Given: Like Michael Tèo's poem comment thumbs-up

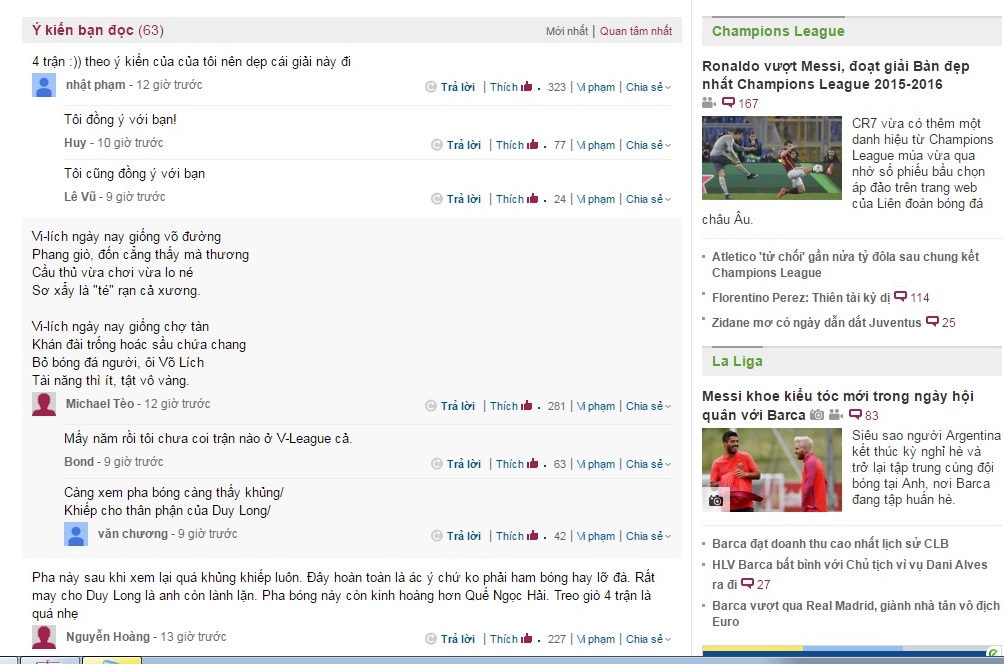Looking at the screenshot, I should point(526,405).
